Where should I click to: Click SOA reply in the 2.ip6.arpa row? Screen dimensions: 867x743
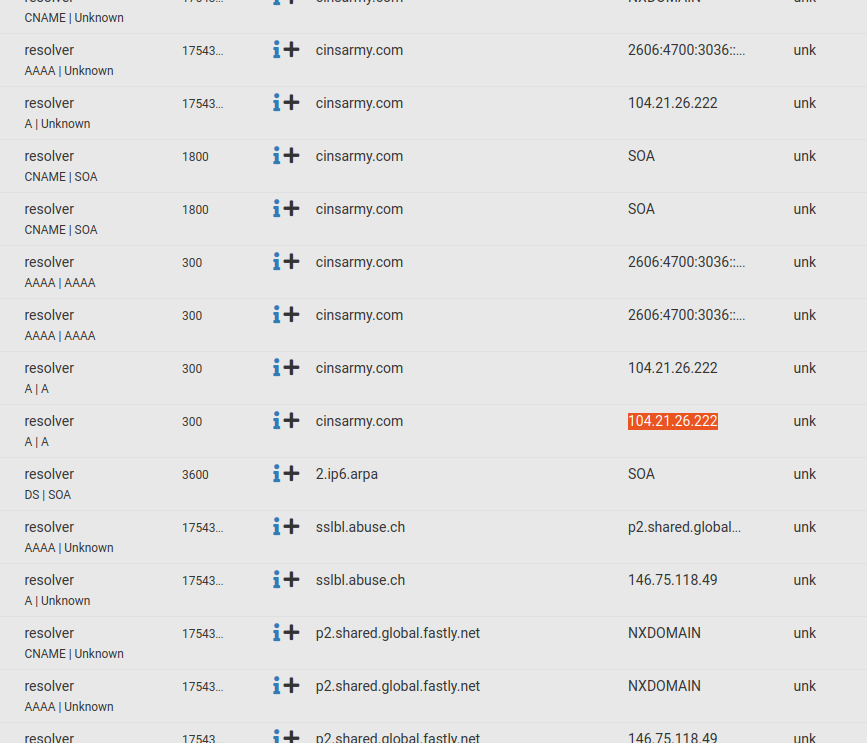[x=641, y=474]
